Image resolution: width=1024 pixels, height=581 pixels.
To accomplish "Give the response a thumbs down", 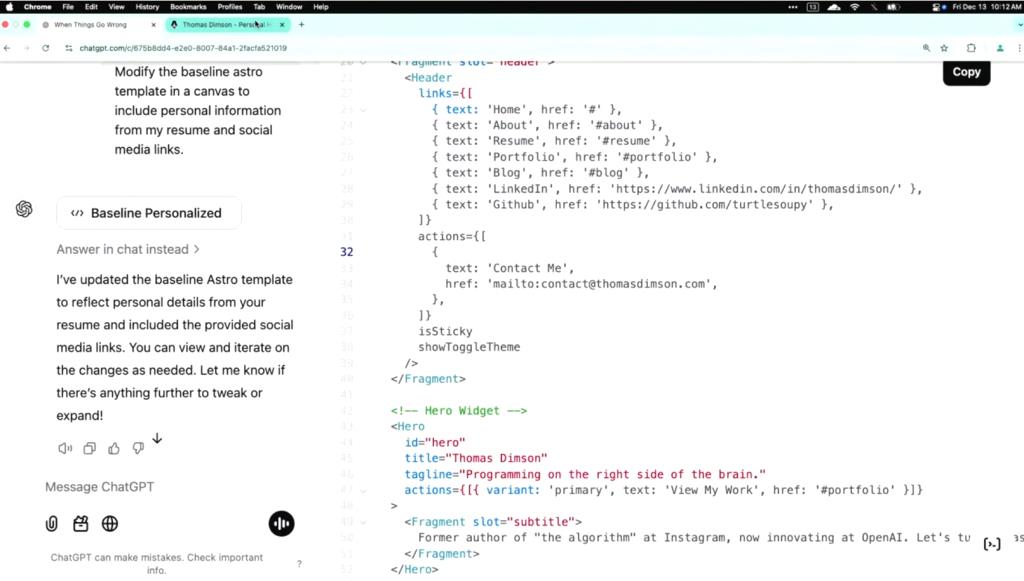I will click(138, 449).
